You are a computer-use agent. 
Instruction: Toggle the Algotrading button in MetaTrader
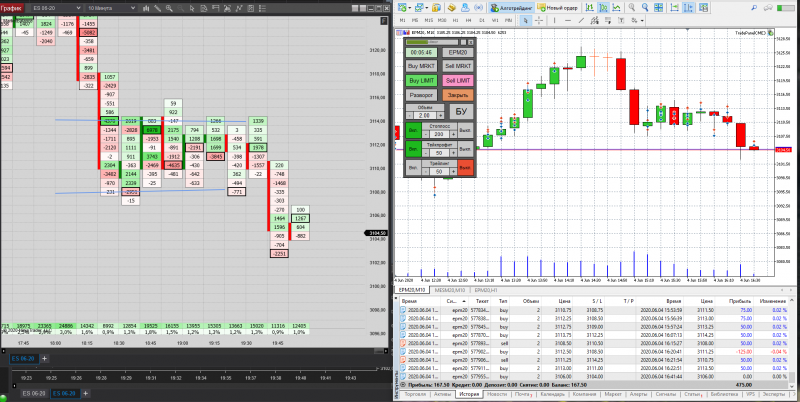[511, 8]
